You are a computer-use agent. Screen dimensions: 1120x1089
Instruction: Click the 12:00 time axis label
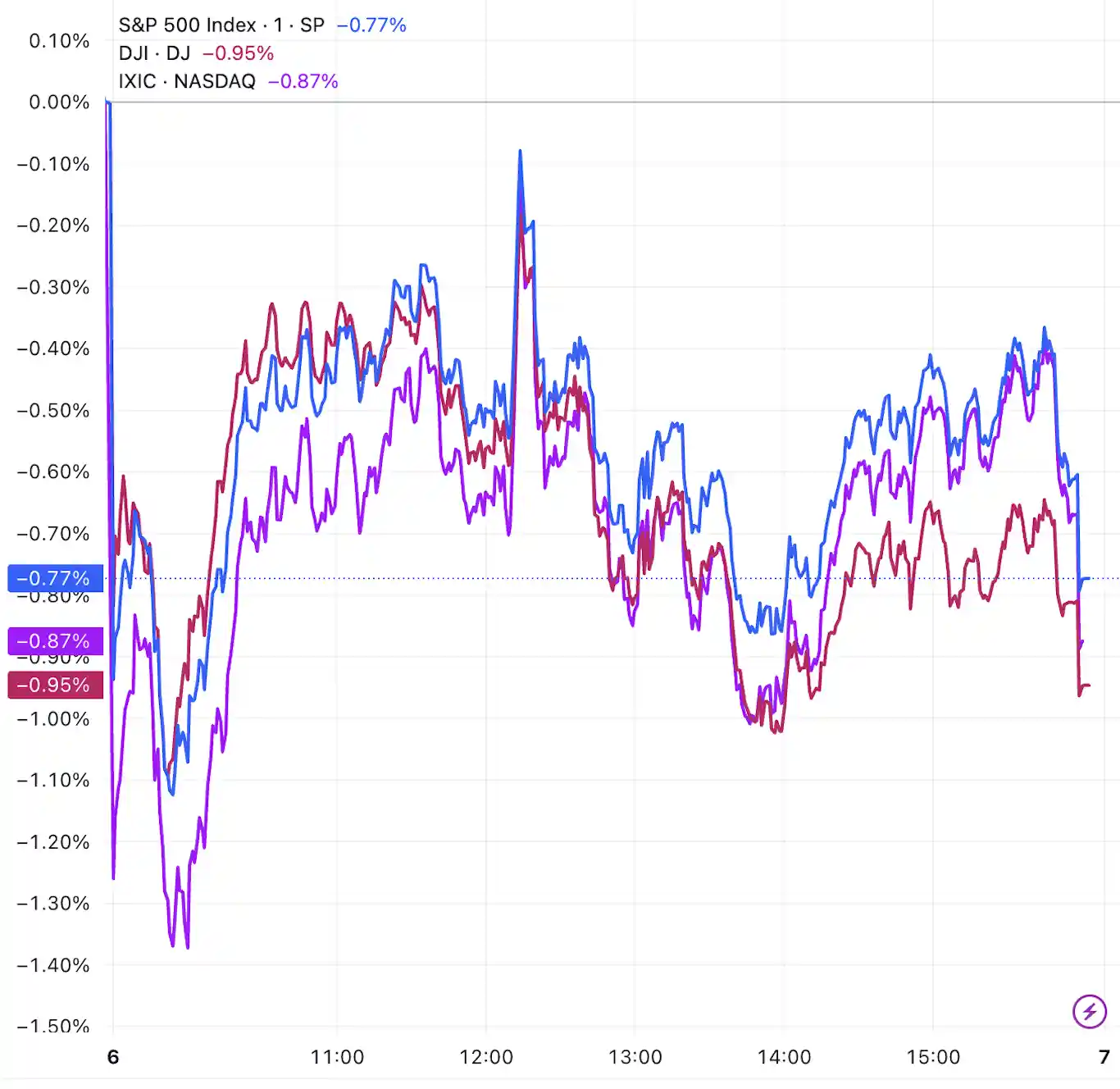click(x=486, y=1057)
